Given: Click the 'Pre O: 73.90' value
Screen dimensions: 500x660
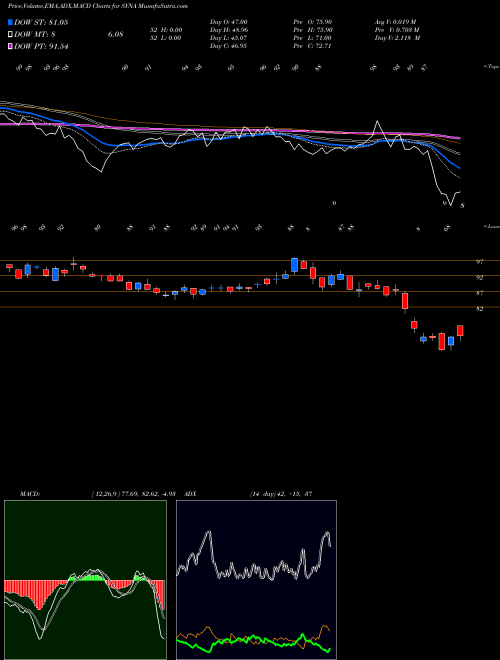Looking at the screenshot, I should 313,22.
